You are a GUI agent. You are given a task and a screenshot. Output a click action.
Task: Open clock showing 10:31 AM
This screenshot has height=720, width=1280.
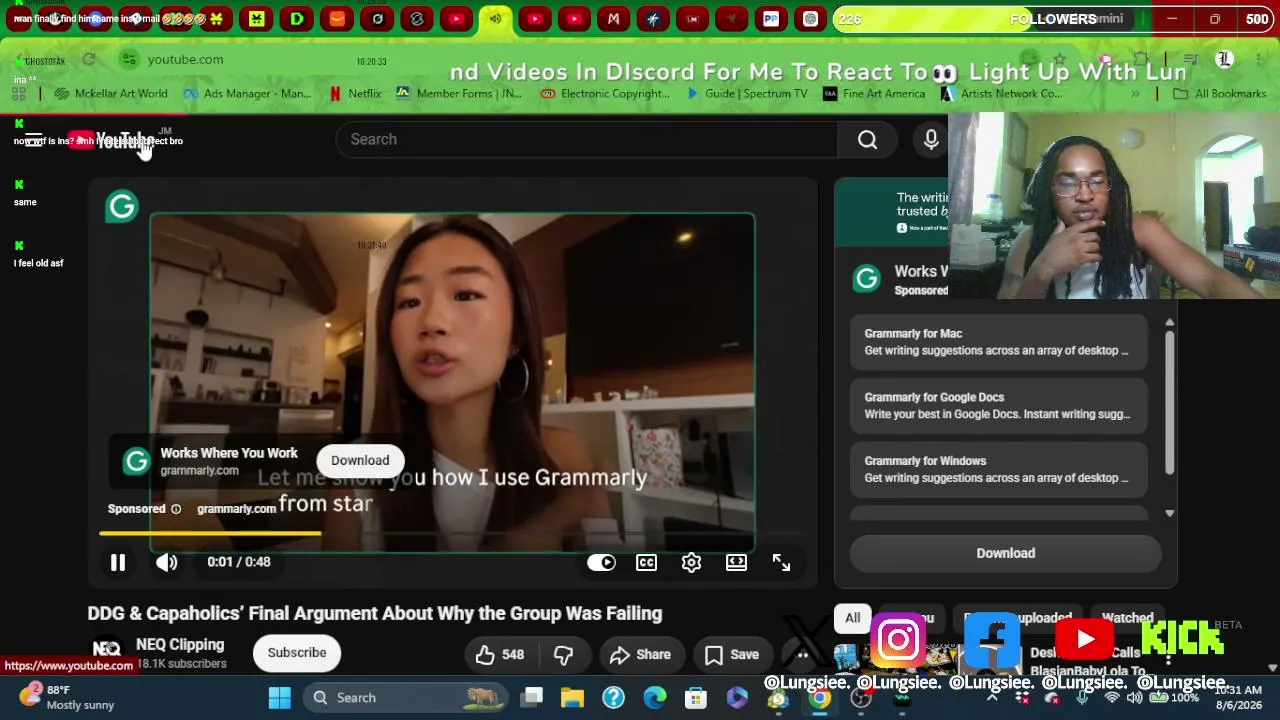click(1236, 697)
